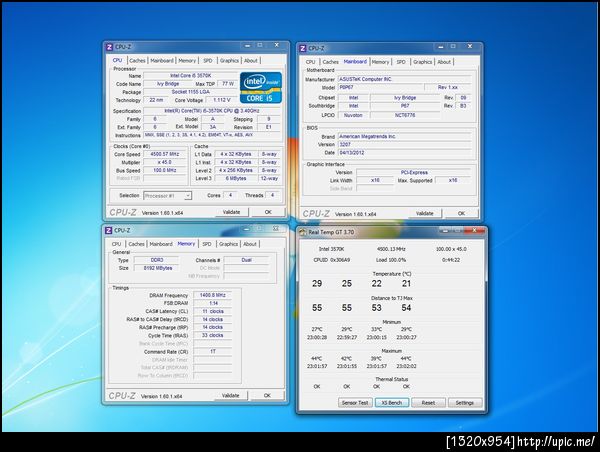Screen dimensions: 600x452
Task: Click Validate in the Mainboard window
Action: coord(425,213)
